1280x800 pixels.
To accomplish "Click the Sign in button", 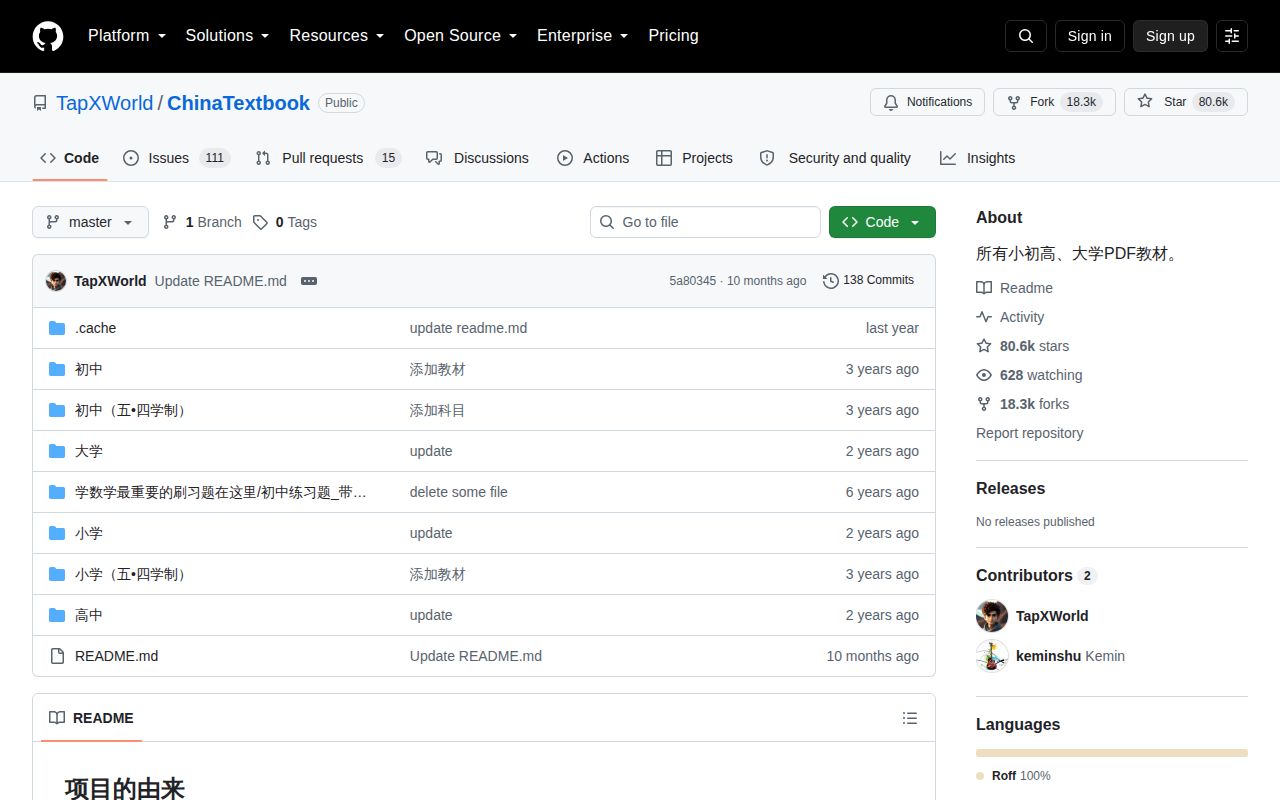I will point(1089,36).
